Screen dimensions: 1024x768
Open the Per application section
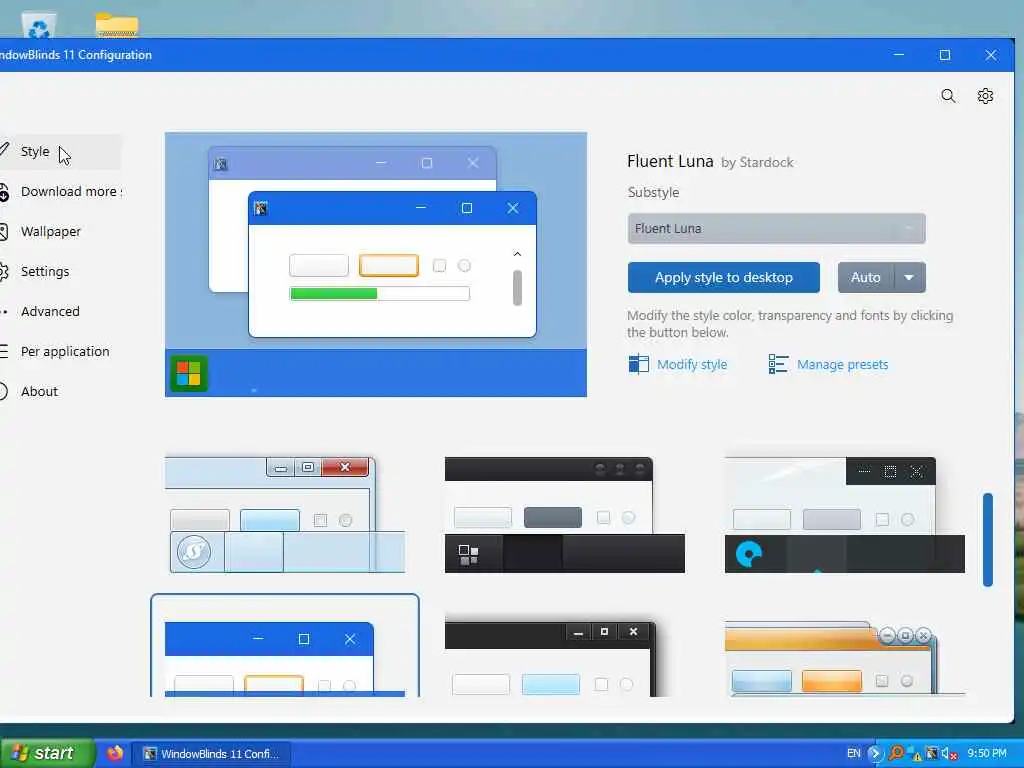pyautogui.click(x=60, y=351)
